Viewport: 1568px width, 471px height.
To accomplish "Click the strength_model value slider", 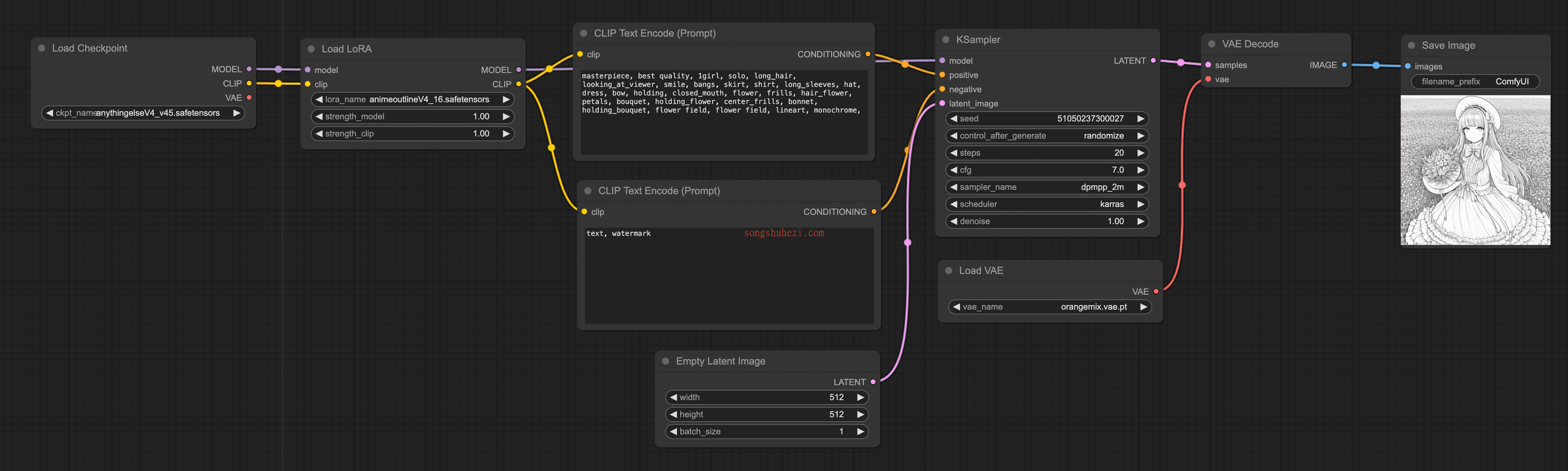I will tap(413, 116).
